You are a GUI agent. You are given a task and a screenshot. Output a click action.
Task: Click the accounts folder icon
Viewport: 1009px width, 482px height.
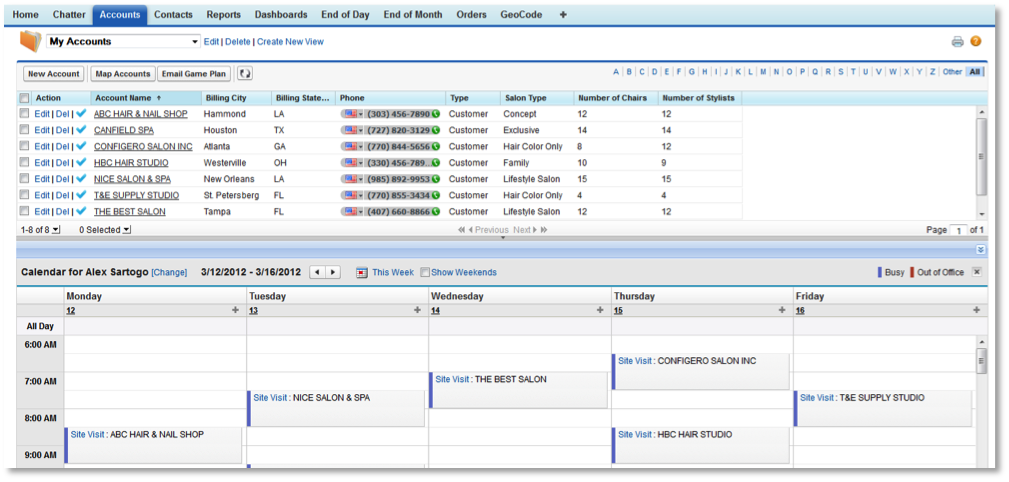coord(30,41)
